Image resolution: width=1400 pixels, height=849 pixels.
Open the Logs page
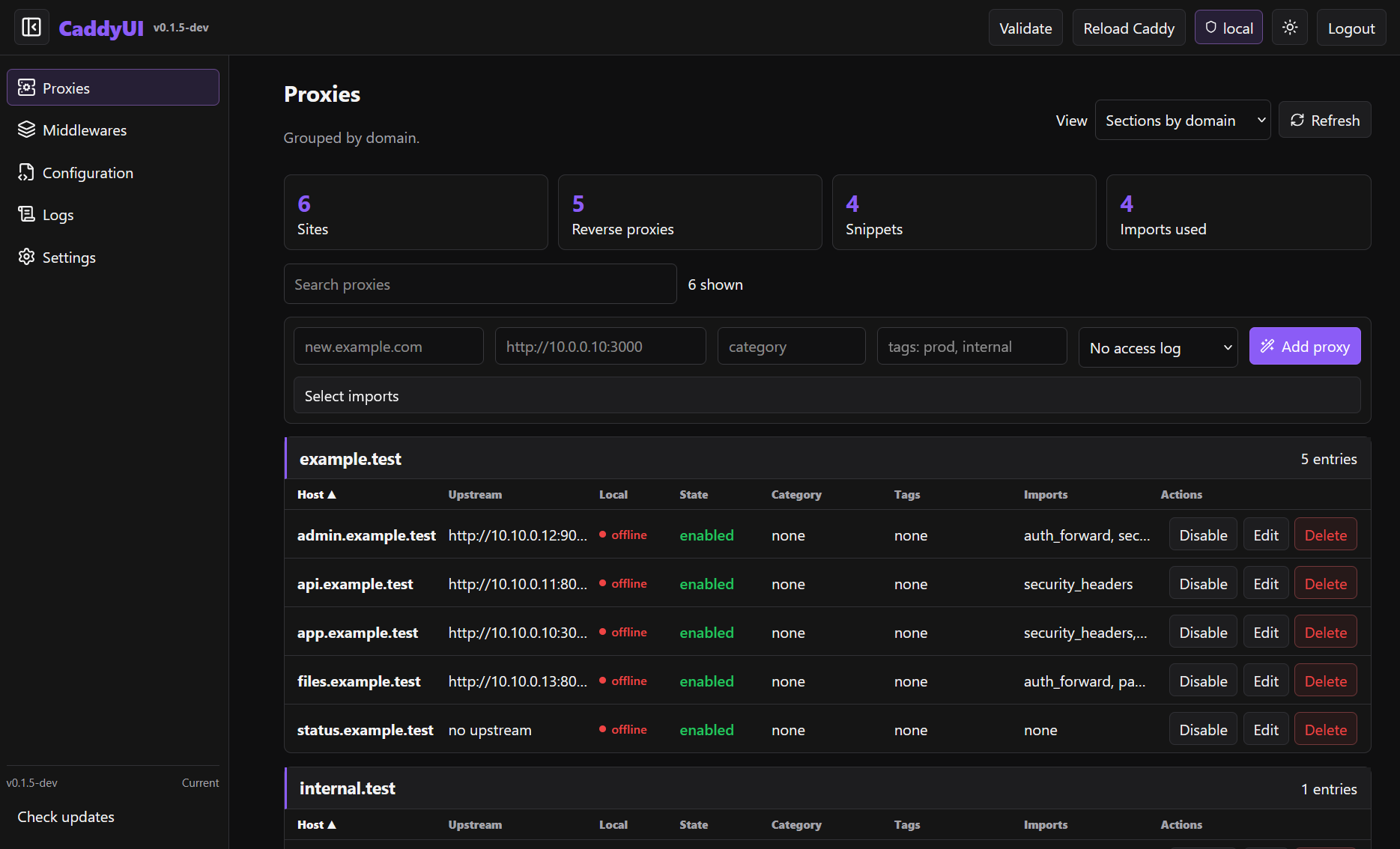click(113, 214)
